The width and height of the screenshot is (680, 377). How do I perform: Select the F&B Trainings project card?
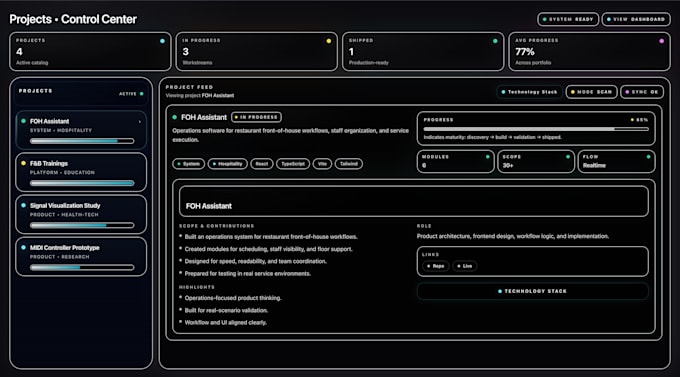tap(81, 172)
